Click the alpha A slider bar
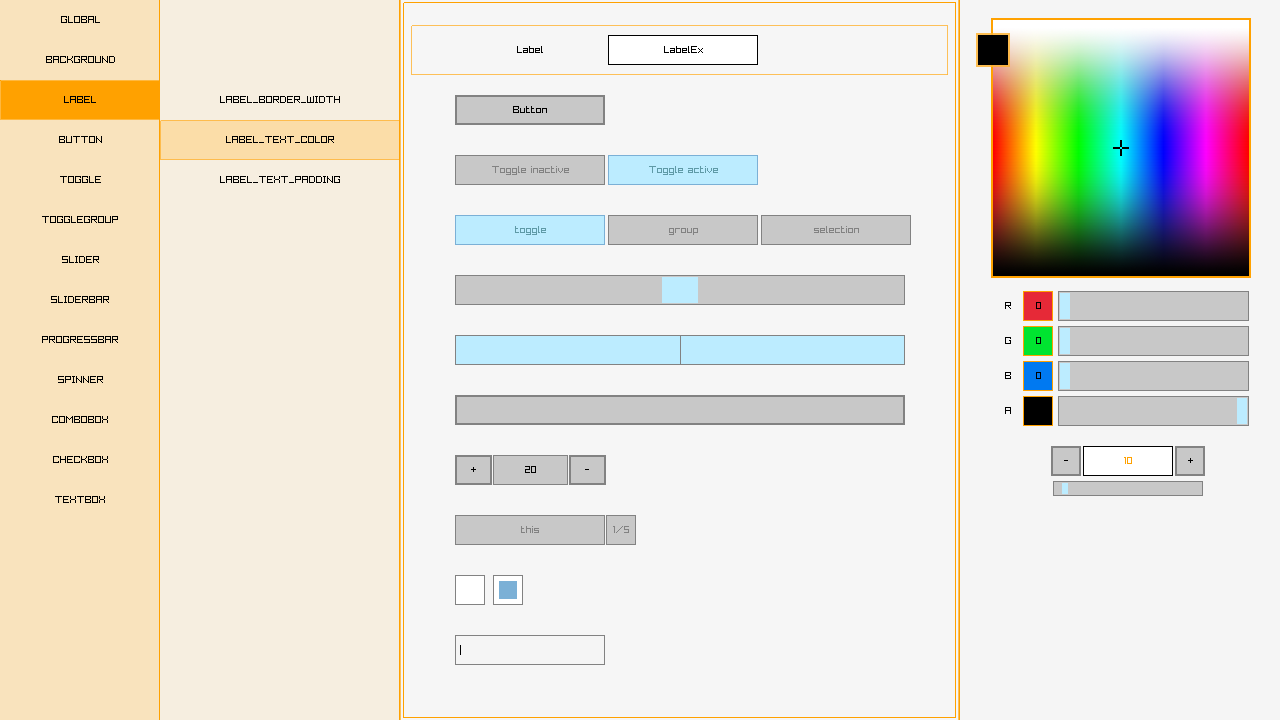 (x=1153, y=411)
